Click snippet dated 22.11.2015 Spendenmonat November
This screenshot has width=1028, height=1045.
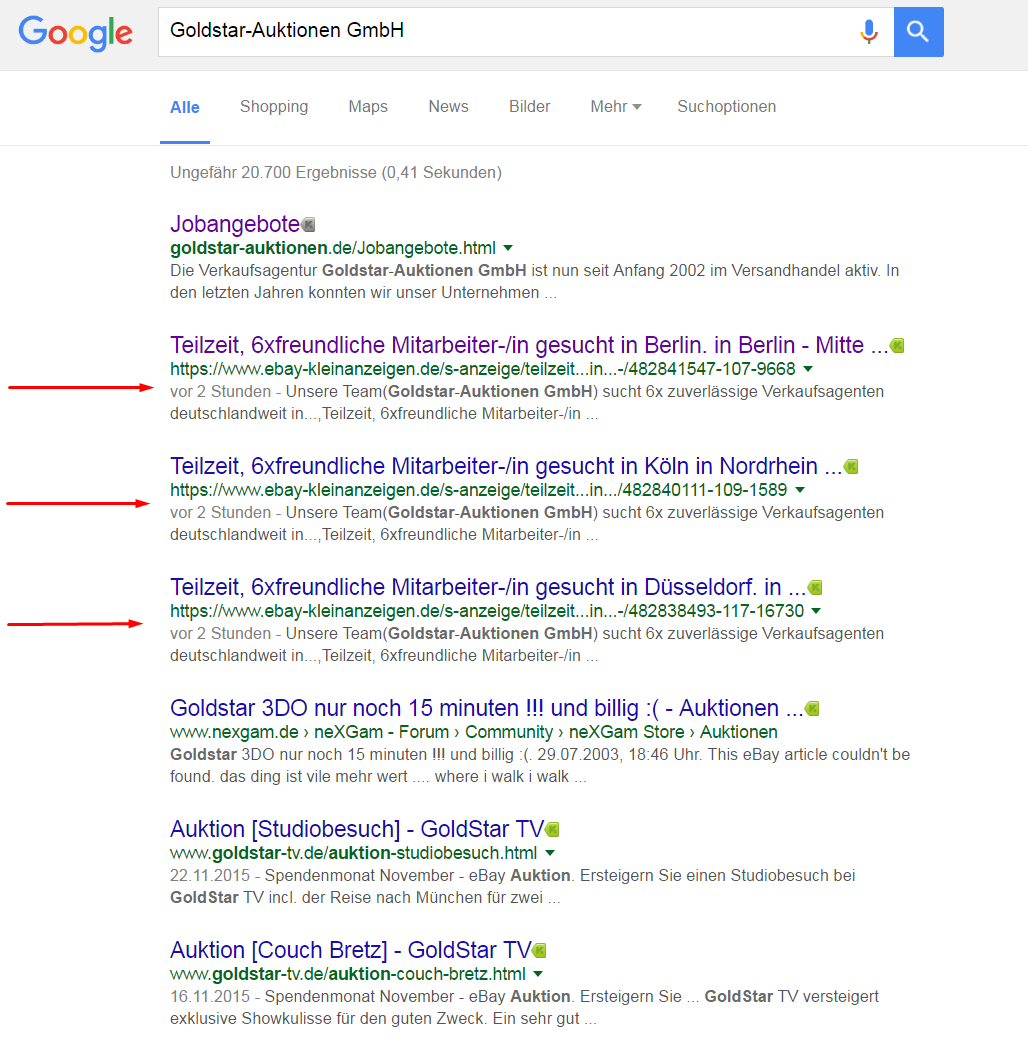click(513, 886)
